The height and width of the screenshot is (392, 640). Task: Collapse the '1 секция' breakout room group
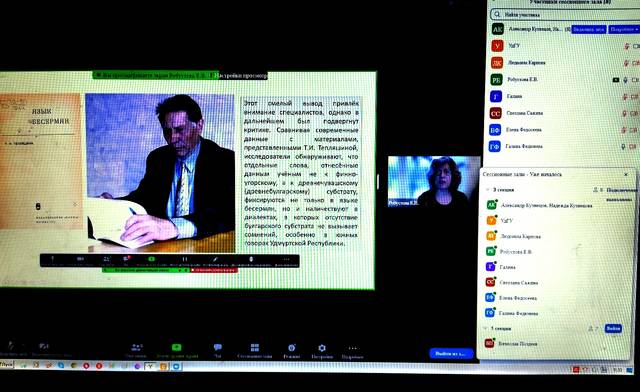[x=485, y=328]
